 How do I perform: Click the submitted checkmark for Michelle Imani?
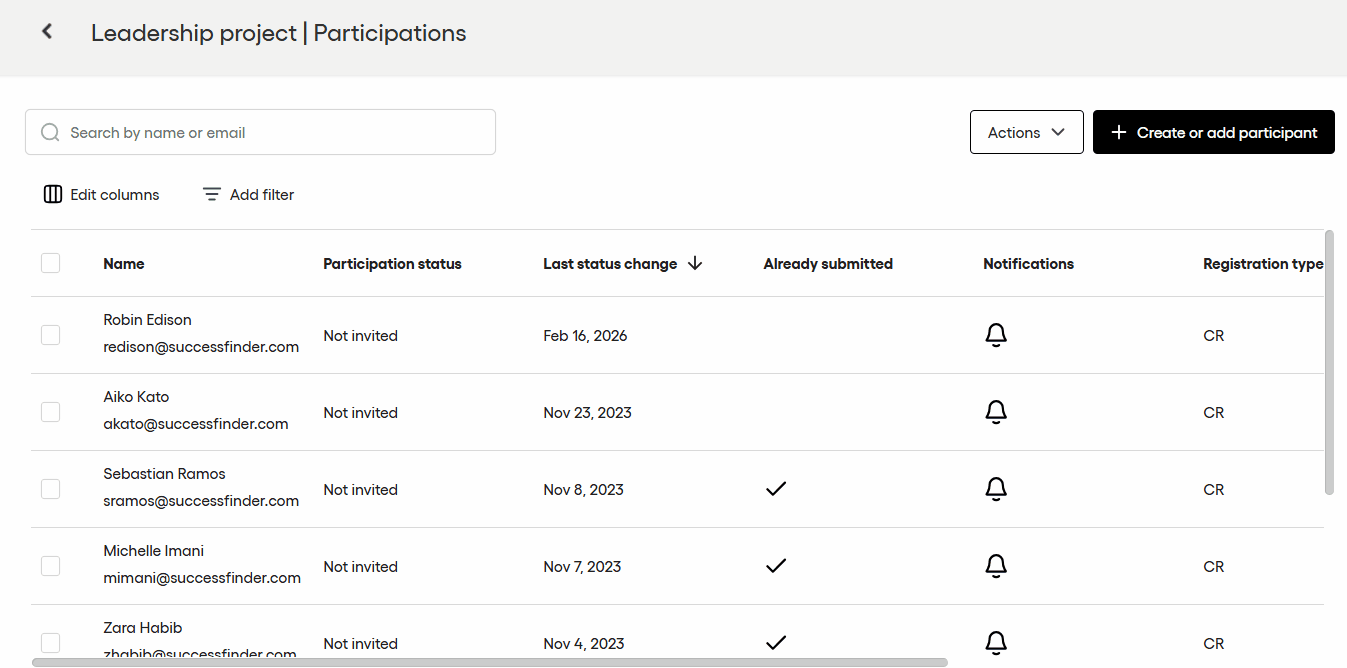coord(775,566)
